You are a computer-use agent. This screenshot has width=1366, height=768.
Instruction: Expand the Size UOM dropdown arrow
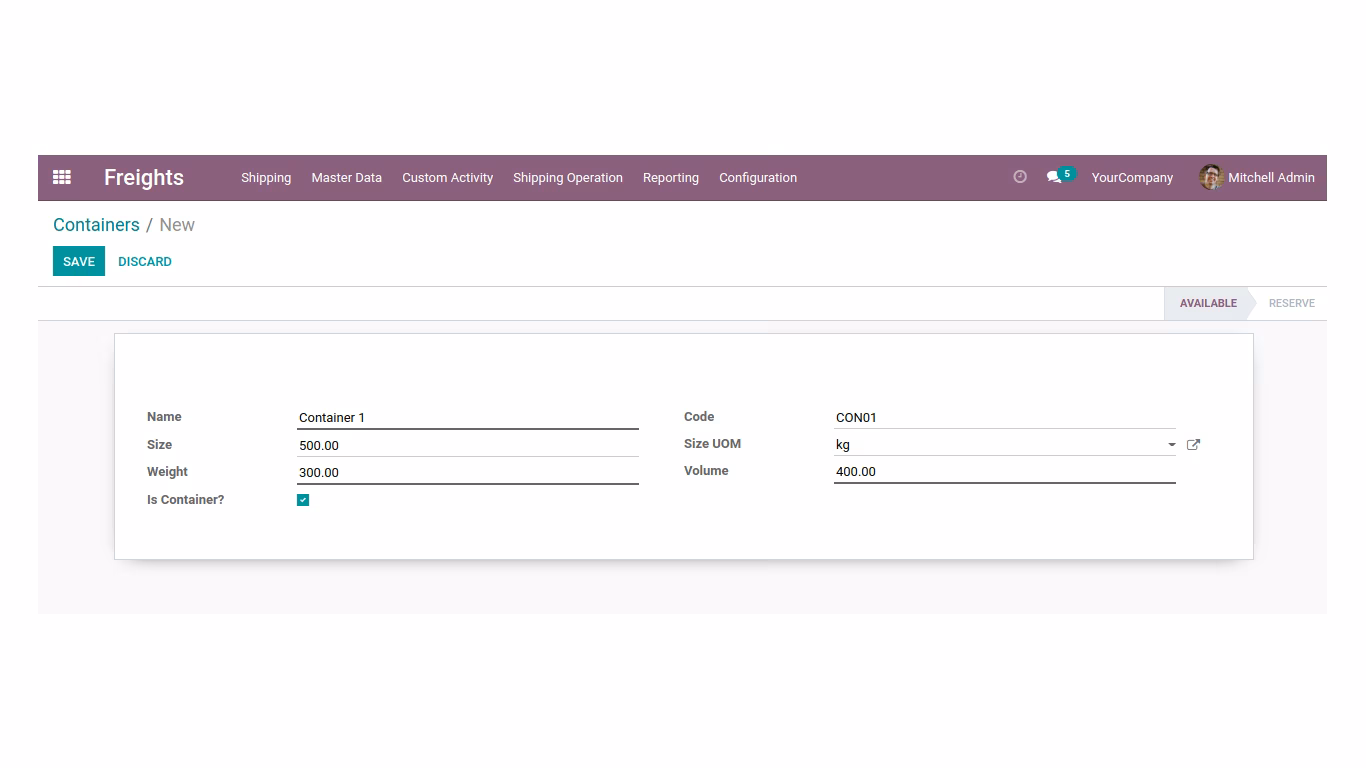1171,445
